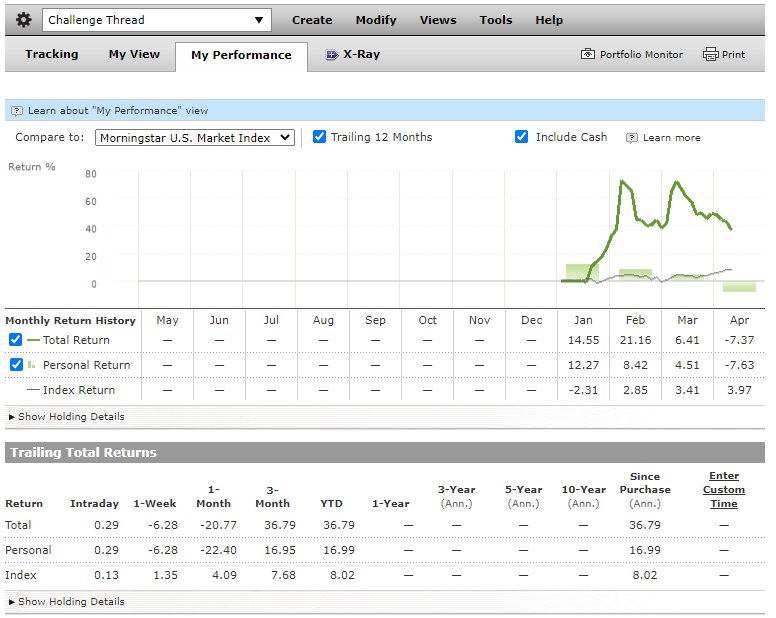776x618 pixels.
Task: Click Index YTD value 8.02
Action: (342, 575)
